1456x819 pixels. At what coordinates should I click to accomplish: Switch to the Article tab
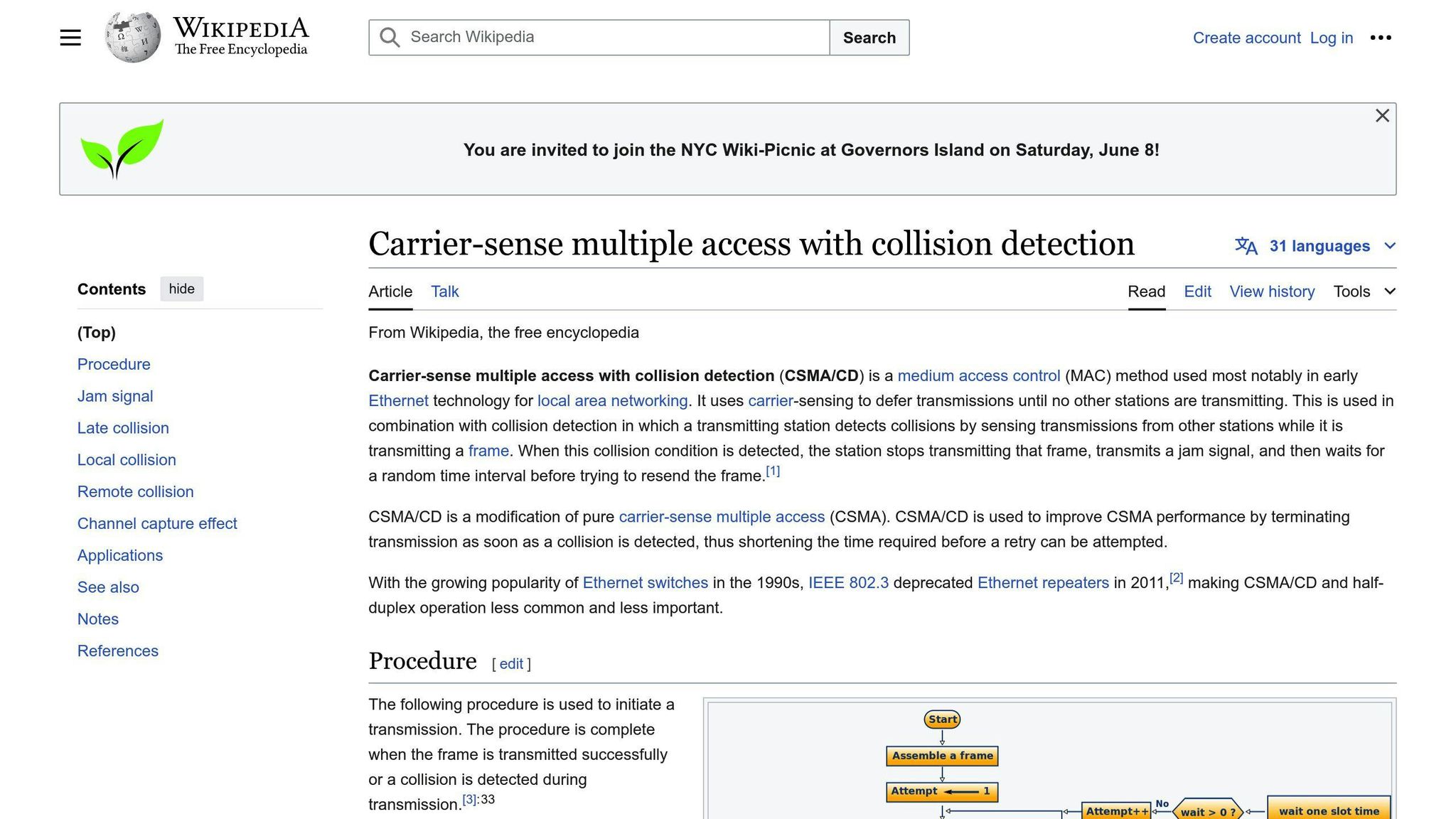pos(390,291)
